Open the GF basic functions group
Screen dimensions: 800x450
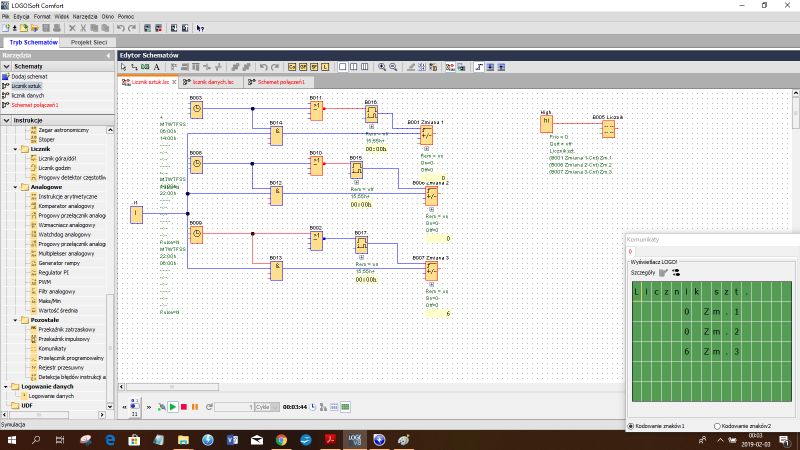point(303,67)
